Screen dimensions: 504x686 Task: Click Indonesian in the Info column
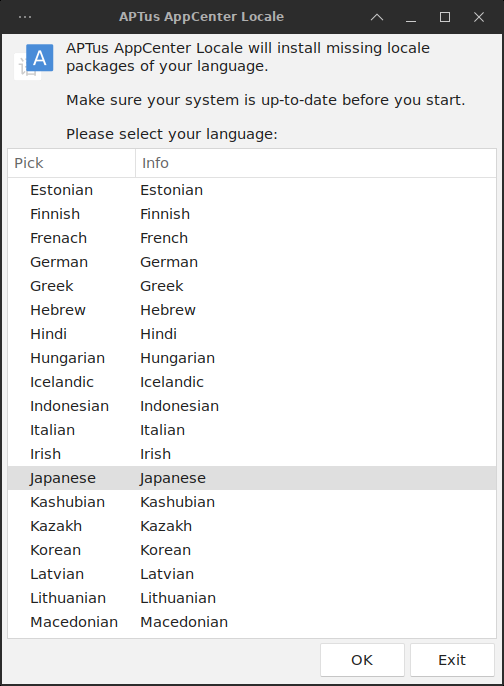point(179,406)
